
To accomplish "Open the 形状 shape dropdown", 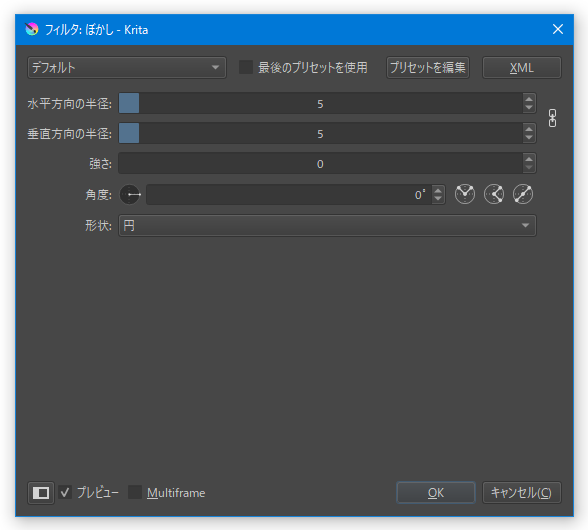I will 327,225.
